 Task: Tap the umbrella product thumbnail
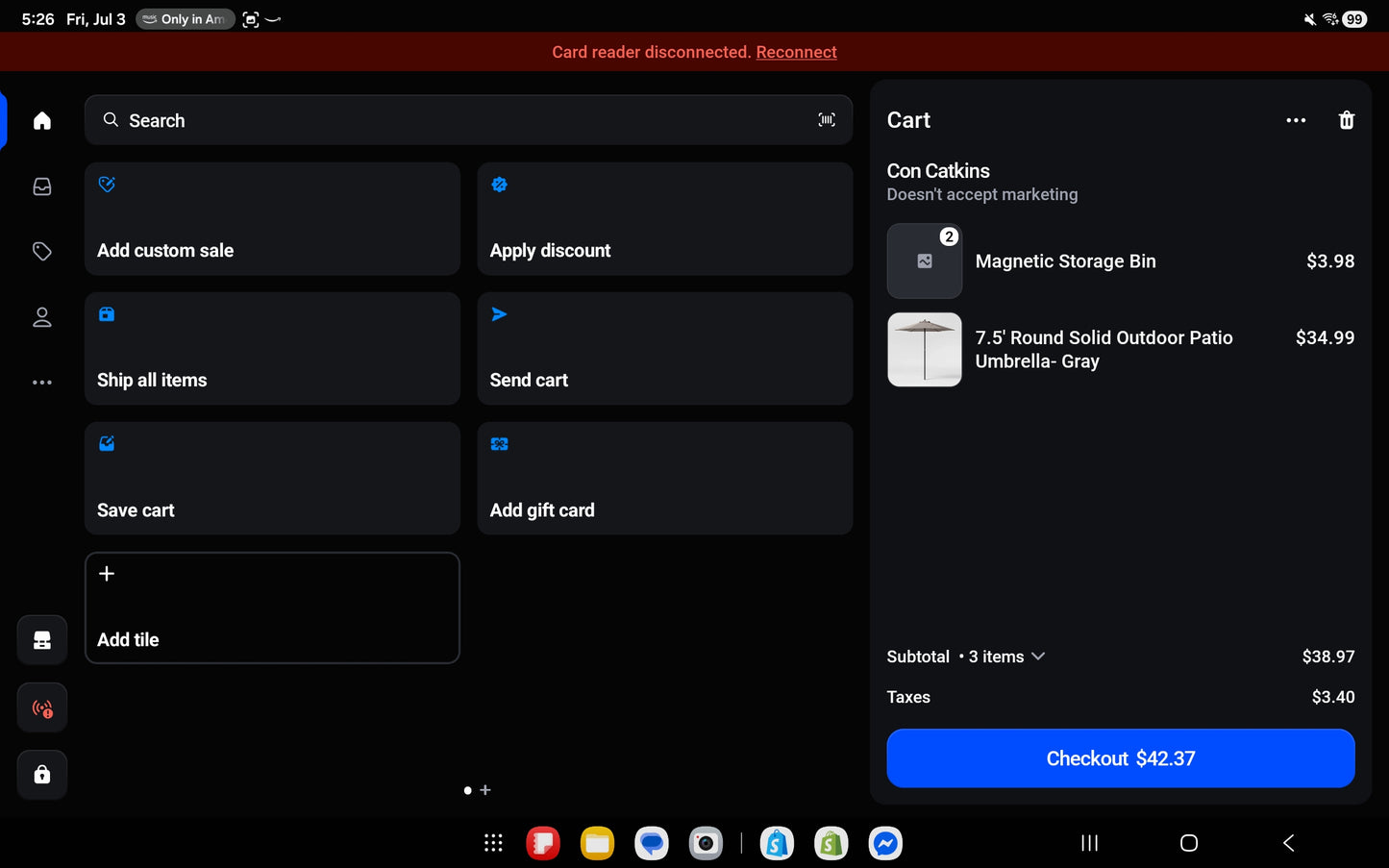(924, 350)
